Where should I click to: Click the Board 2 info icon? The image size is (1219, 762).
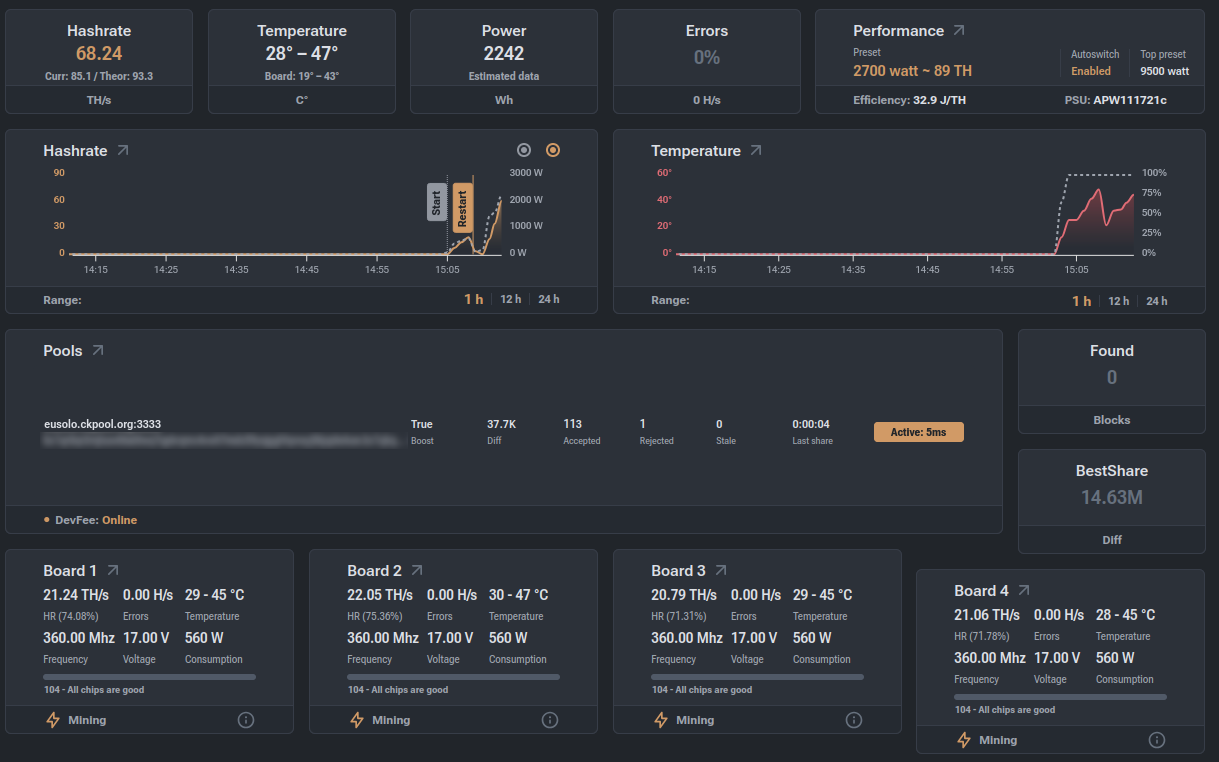(550, 720)
